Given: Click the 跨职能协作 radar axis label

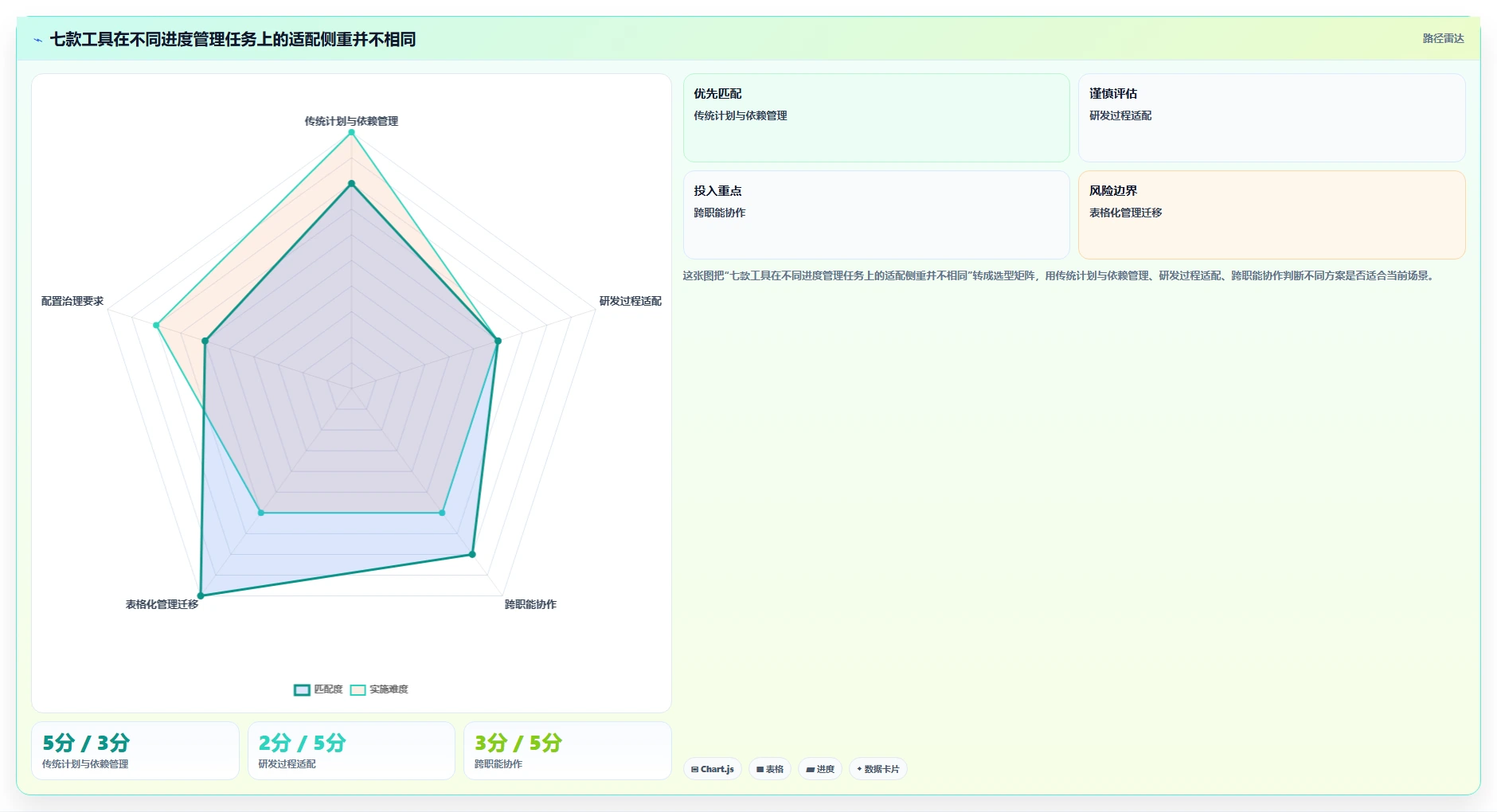Looking at the screenshot, I should pos(530,604).
